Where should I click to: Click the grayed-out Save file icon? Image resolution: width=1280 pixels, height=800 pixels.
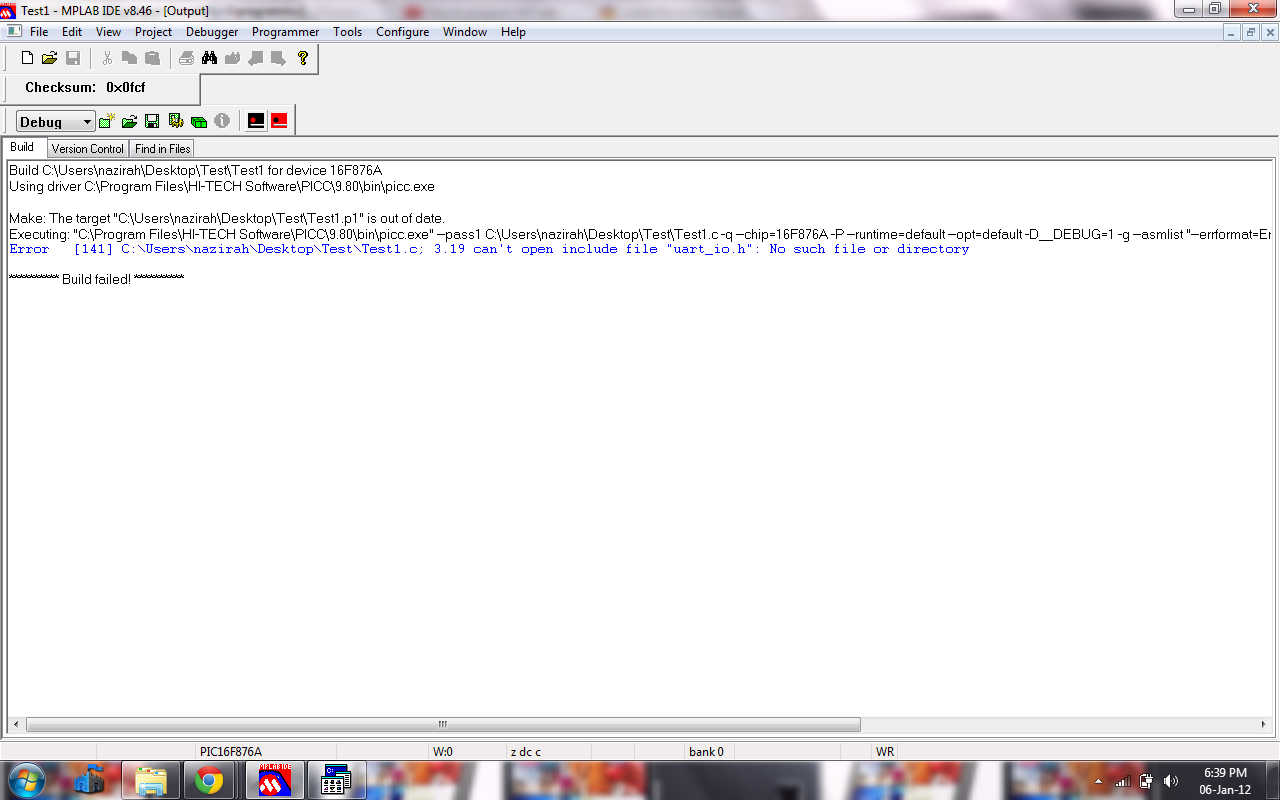click(73, 58)
